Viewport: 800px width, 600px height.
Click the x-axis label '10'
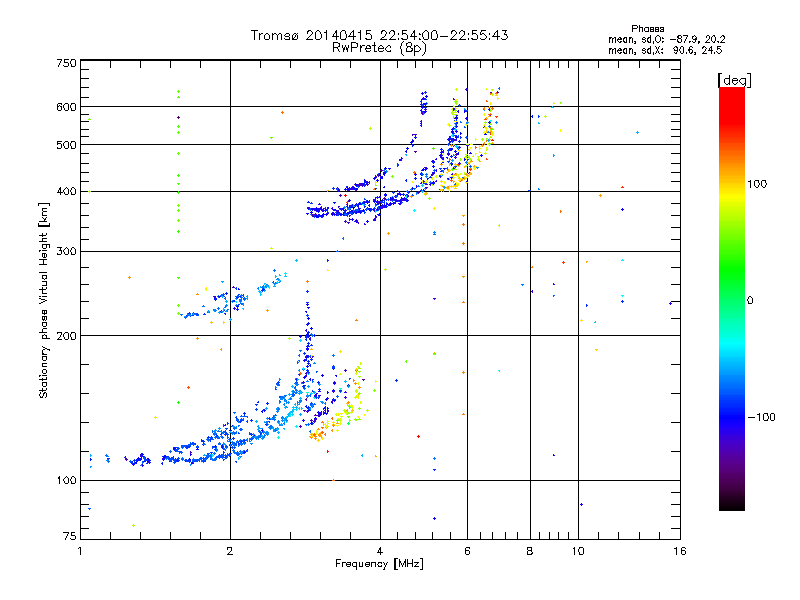click(578, 551)
